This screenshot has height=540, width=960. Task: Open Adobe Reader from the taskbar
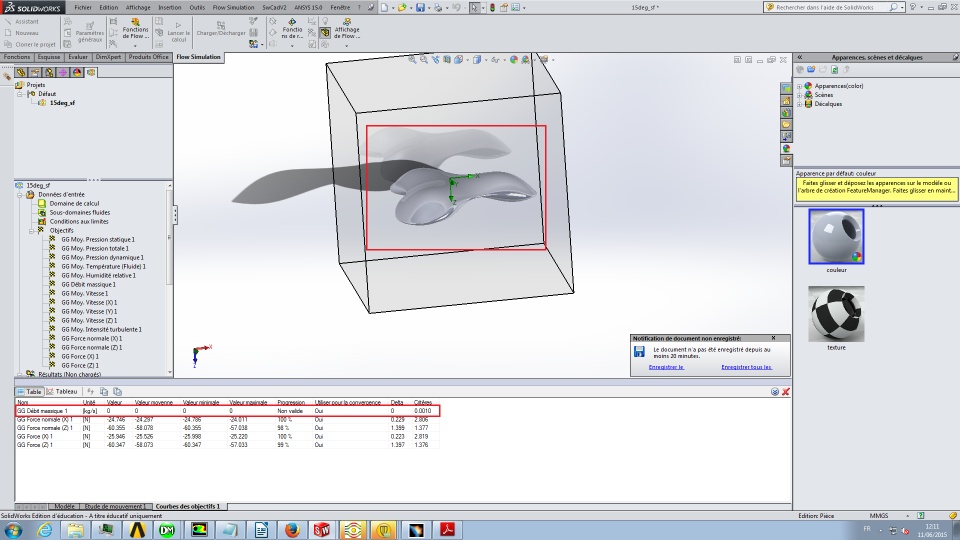[447, 530]
